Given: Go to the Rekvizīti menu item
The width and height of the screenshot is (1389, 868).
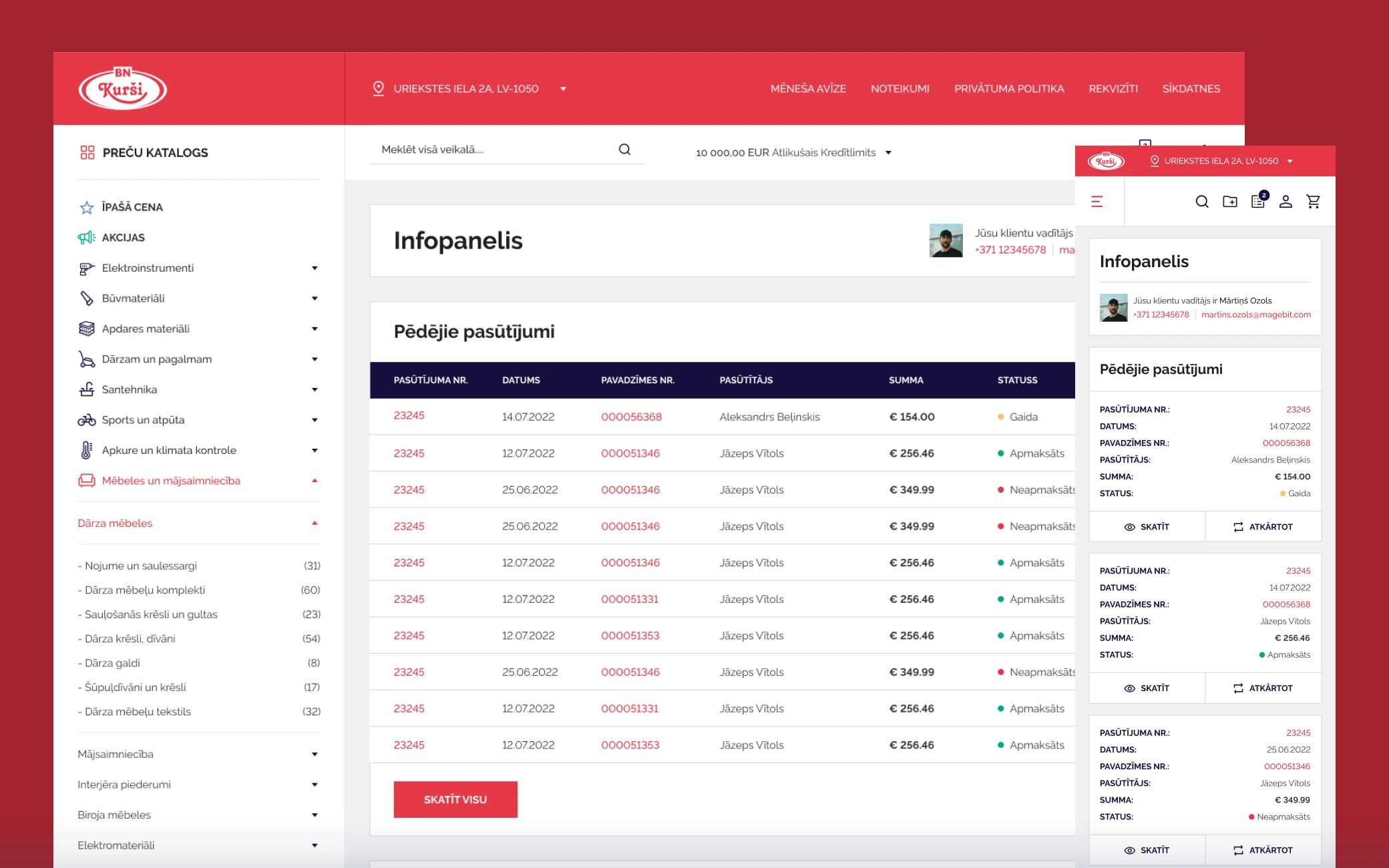Looking at the screenshot, I should (1113, 89).
